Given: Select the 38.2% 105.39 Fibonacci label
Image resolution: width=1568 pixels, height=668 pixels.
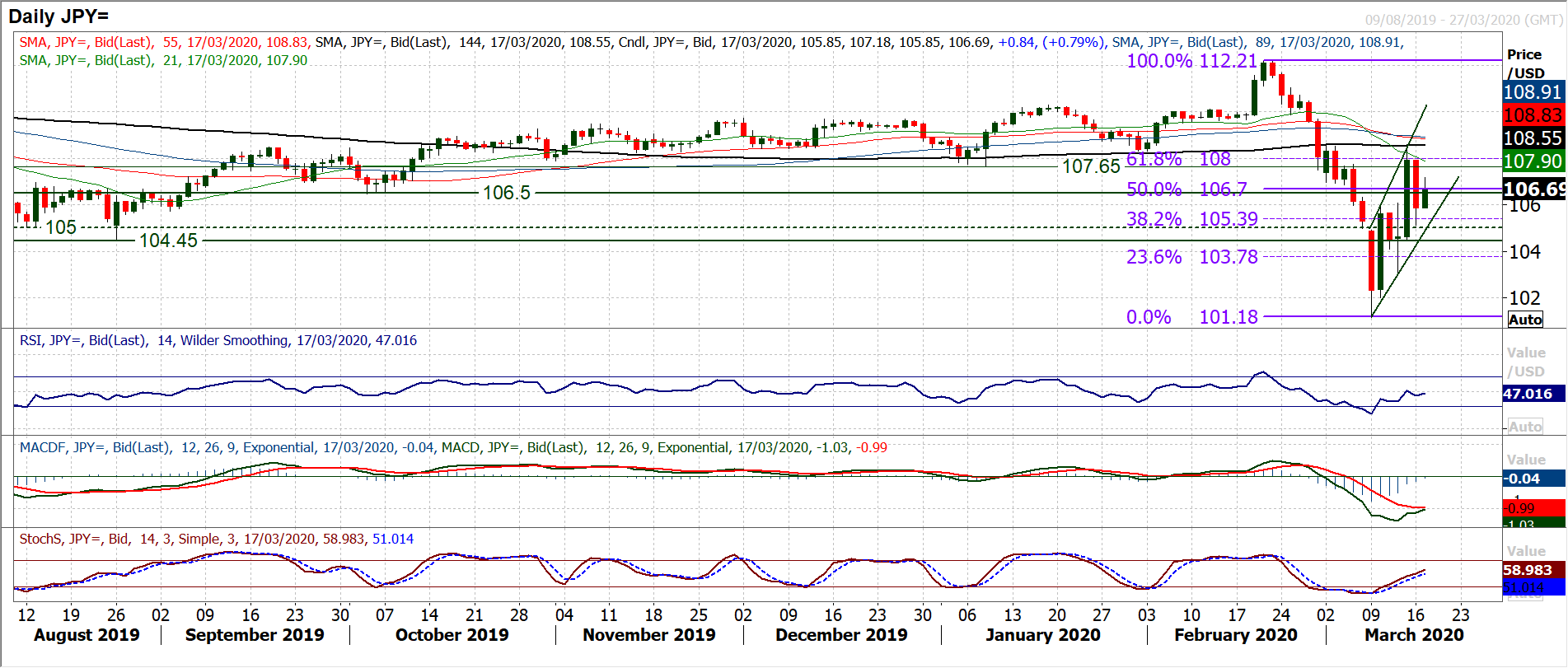Looking at the screenshot, I should [1192, 219].
